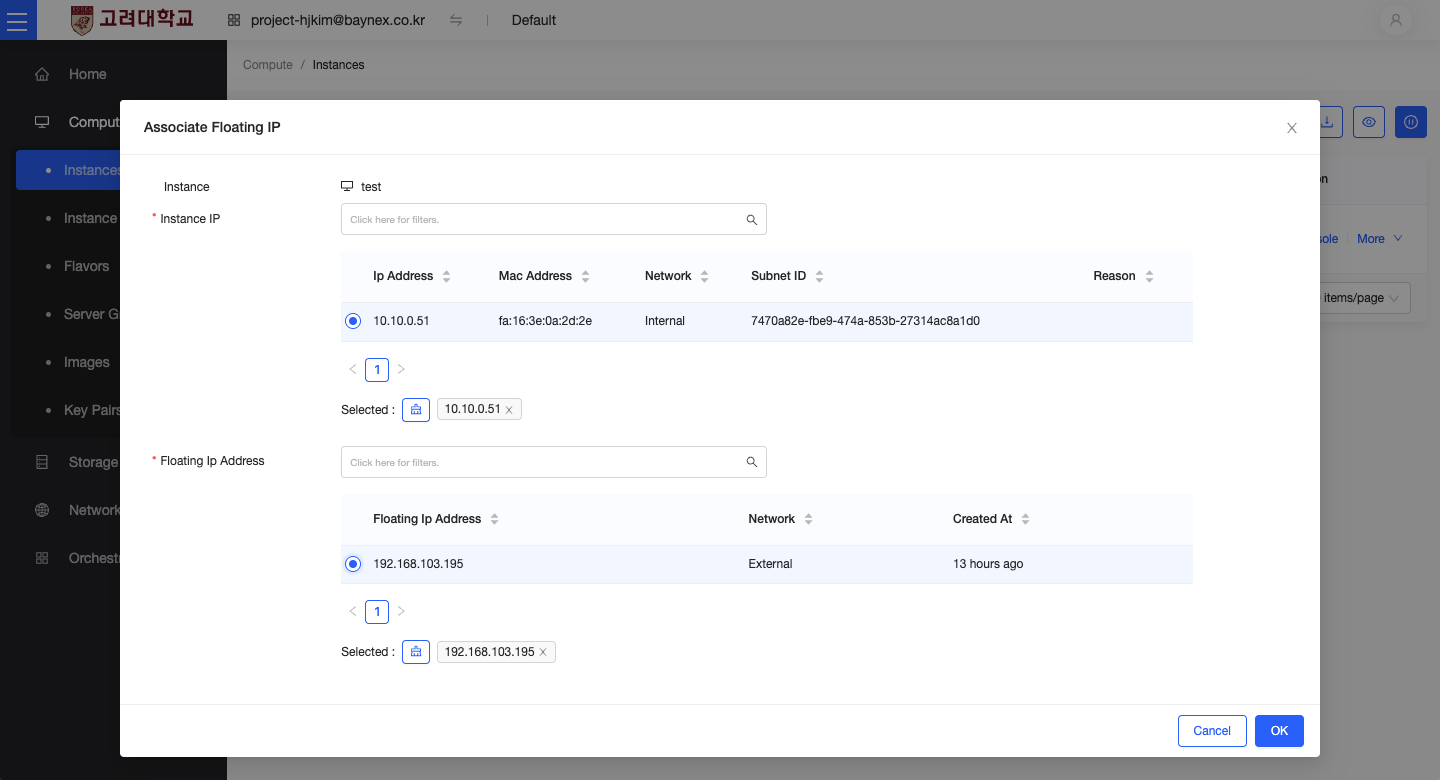Open the hamburger navigation menu
This screenshot has height=780, width=1440.
(17, 20)
